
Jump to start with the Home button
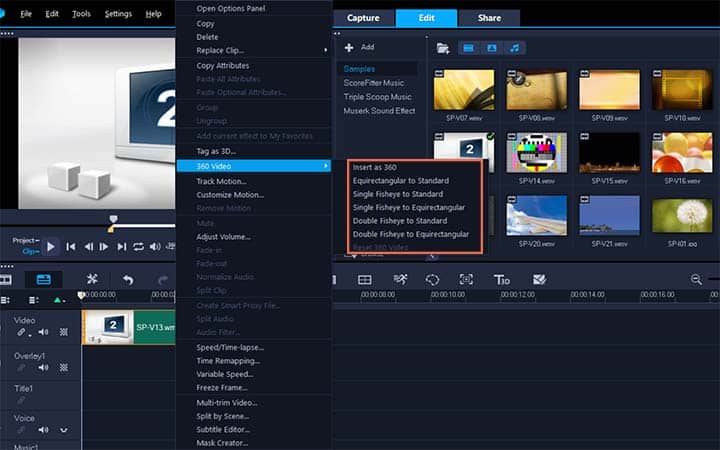coord(71,247)
